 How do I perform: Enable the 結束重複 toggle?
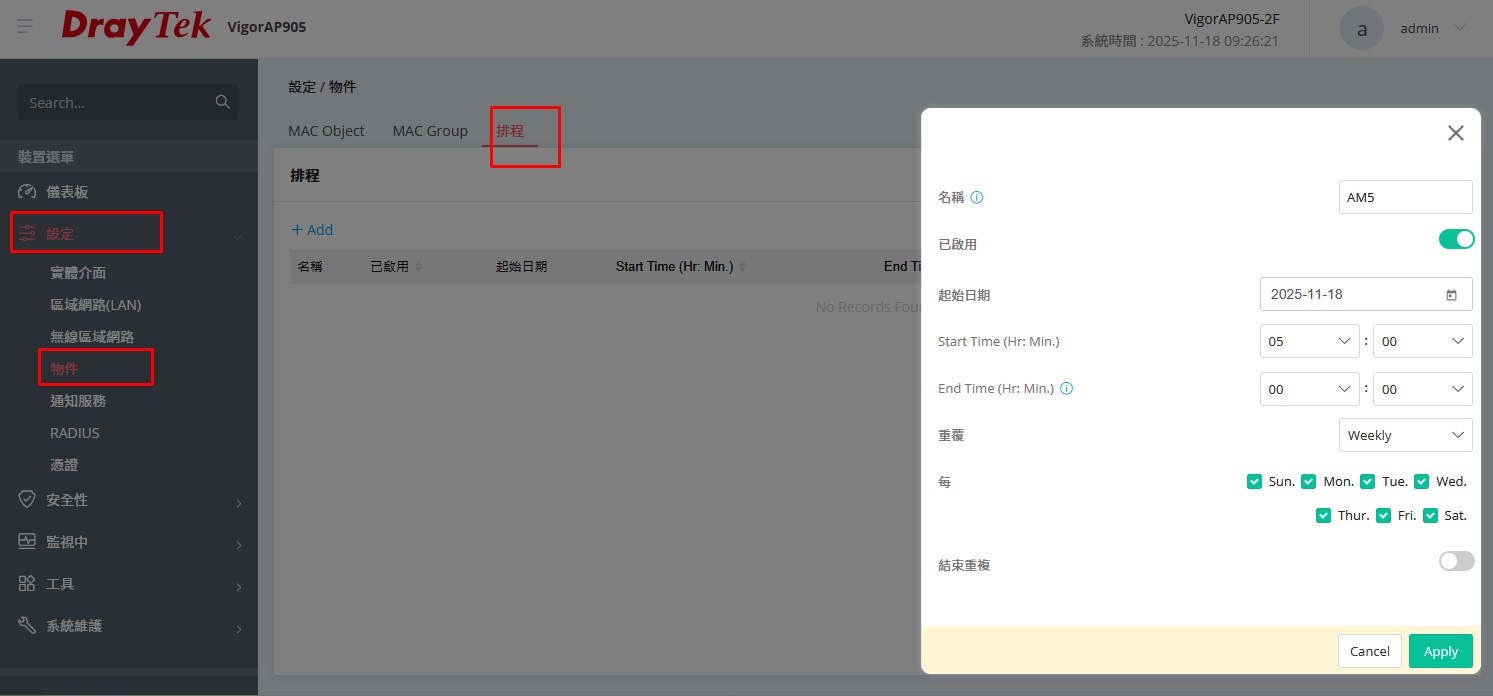click(x=1456, y=561)
